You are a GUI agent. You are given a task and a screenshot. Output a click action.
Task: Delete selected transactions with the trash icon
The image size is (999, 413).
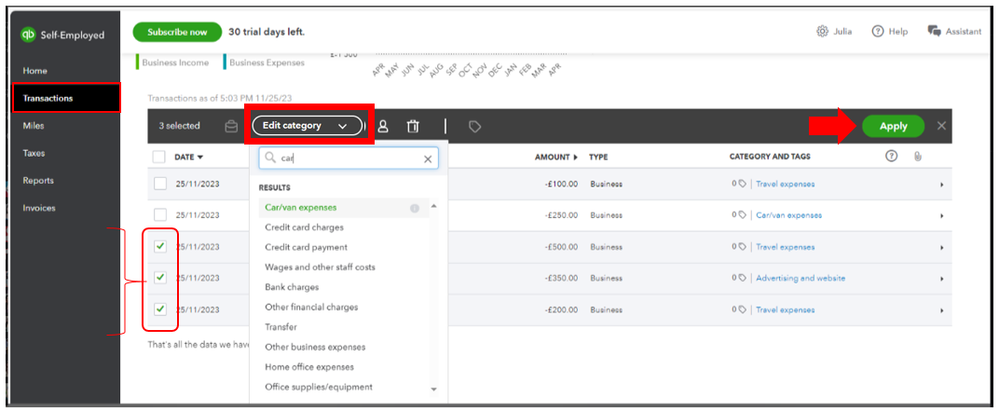[x=413, y=126]
